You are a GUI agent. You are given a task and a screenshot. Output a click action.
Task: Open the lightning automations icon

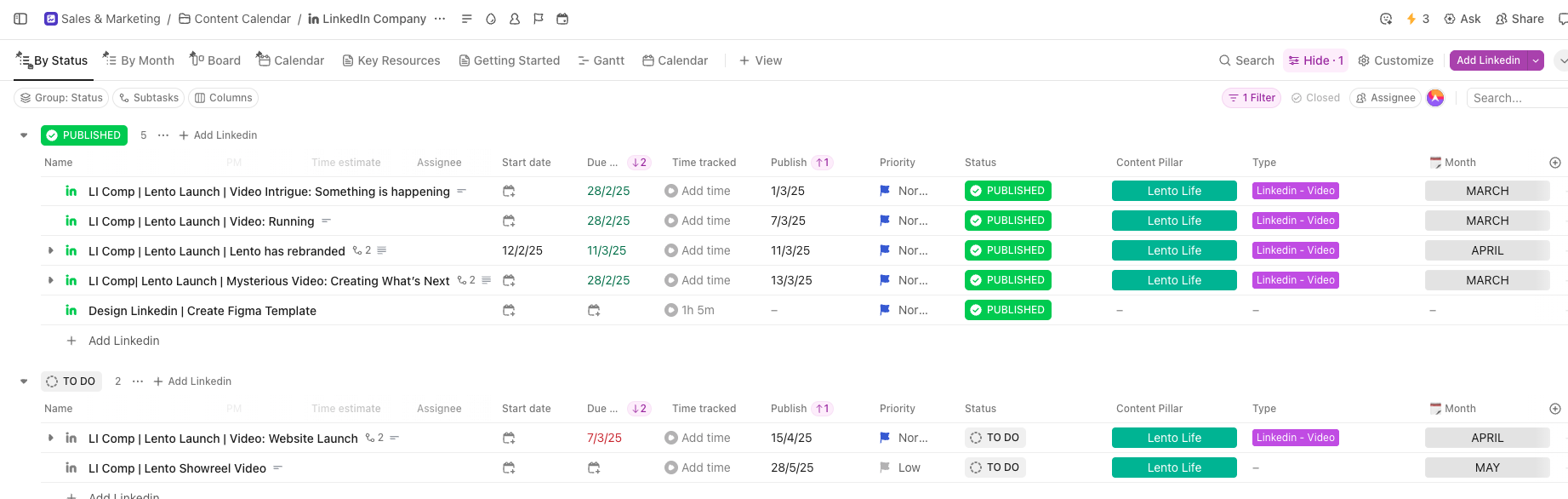1411,19
